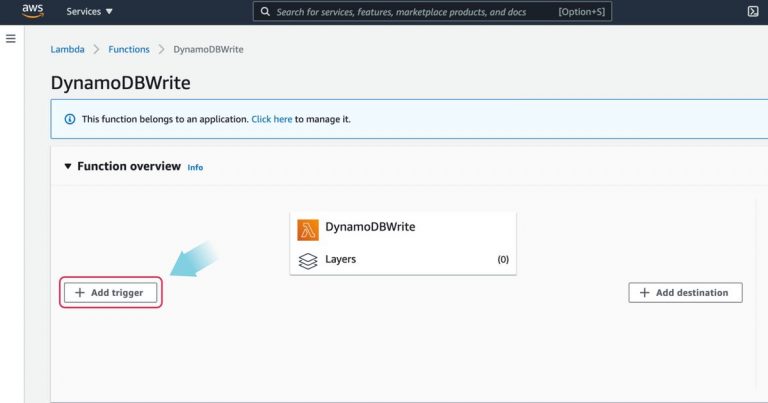This screenshot has height=403, width=768.
Task: Select the Layers row with count (0)
Action: [403, 260]
